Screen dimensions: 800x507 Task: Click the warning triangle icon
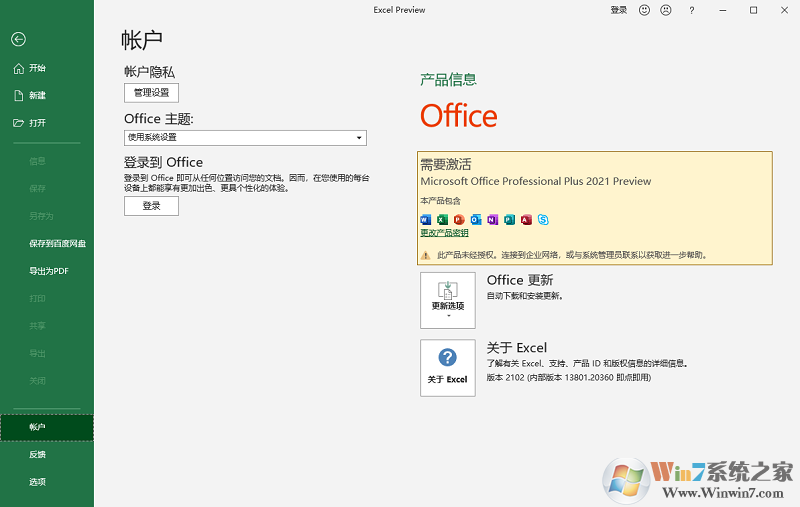[426, 255]
